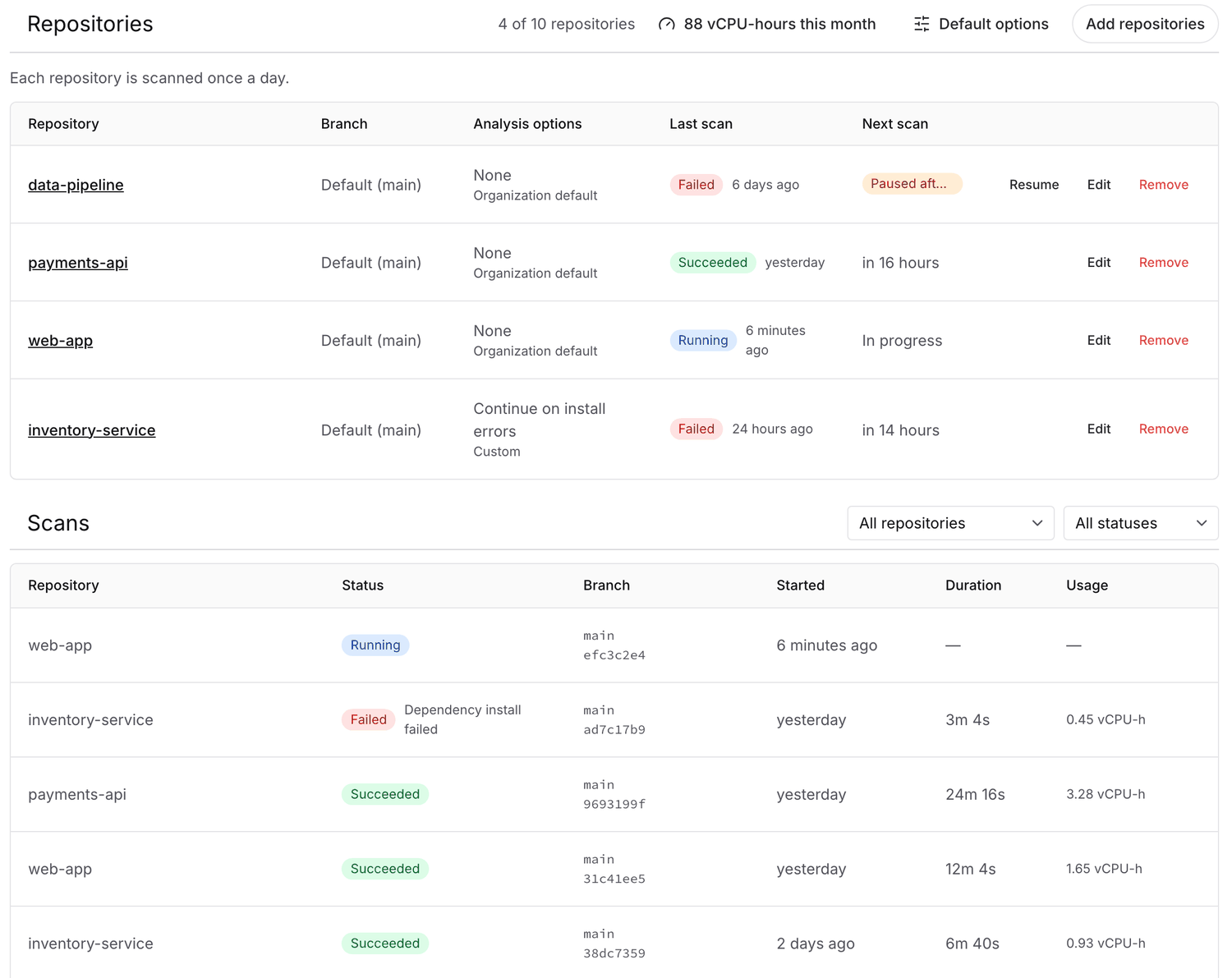Expand the All statuses filter dropdown
The width and height of the screenshot is (1232, 978).
(1141, 523)
